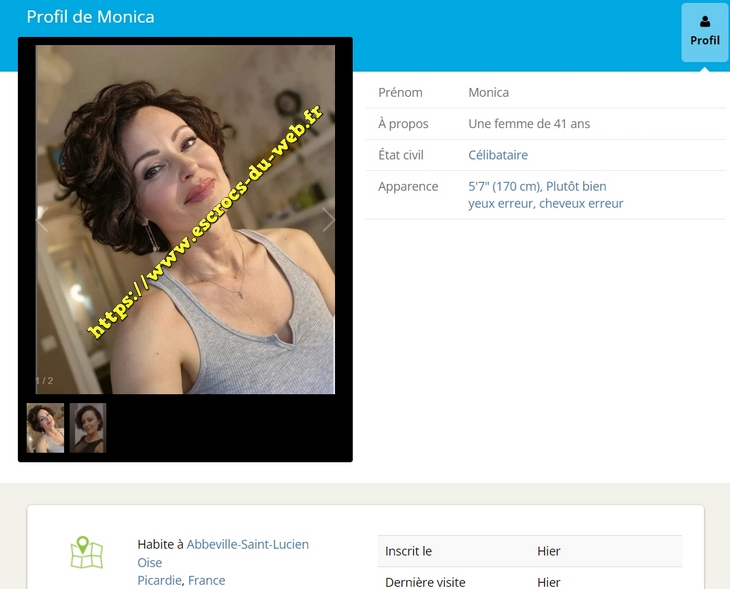Click the "Profil de Monica" page heading
Image resolution: width=730 pixels, height=589 pixels.
pyautogui.click(x=90, y=17)
